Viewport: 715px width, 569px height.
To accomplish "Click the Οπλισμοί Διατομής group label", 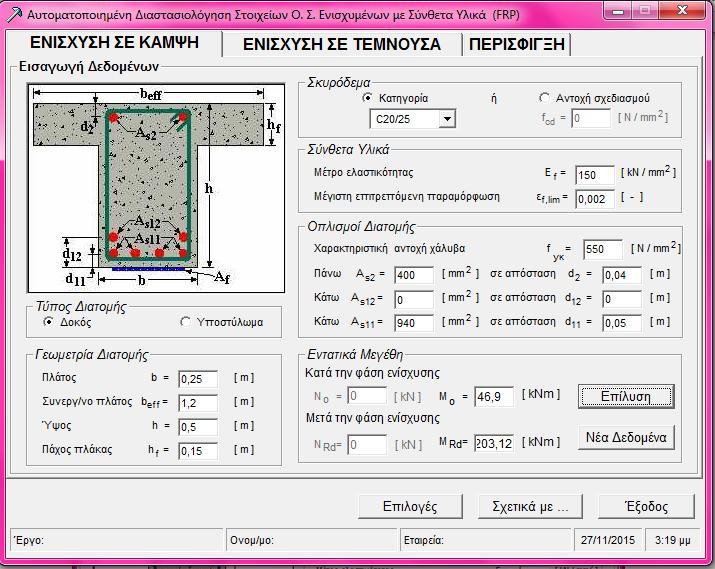I will pos(361,227).
